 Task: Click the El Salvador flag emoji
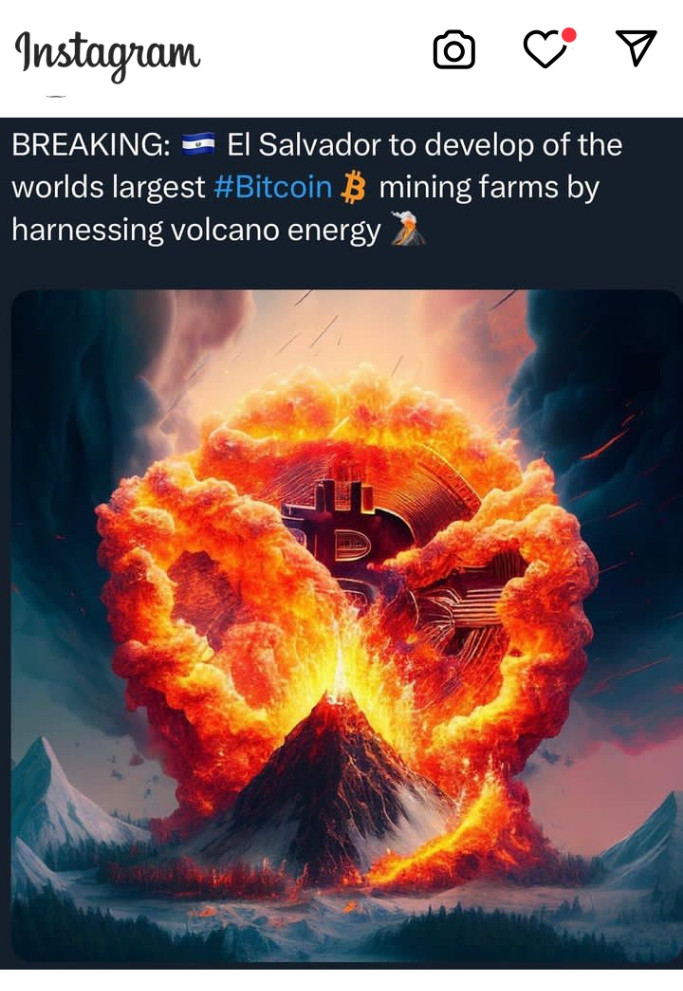click(x=199, y=145)
